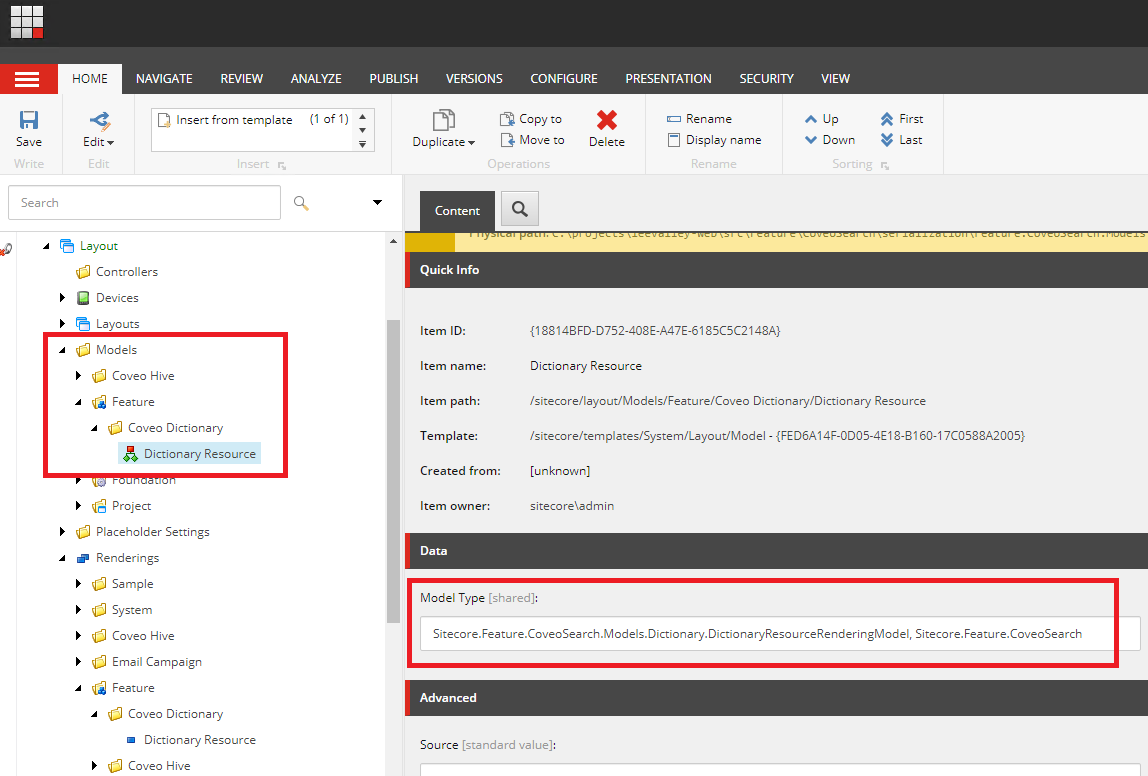Click the Email Campaign folder icon
The image size is (1148, 776).
pyautogui.click(x=100, y=662)
